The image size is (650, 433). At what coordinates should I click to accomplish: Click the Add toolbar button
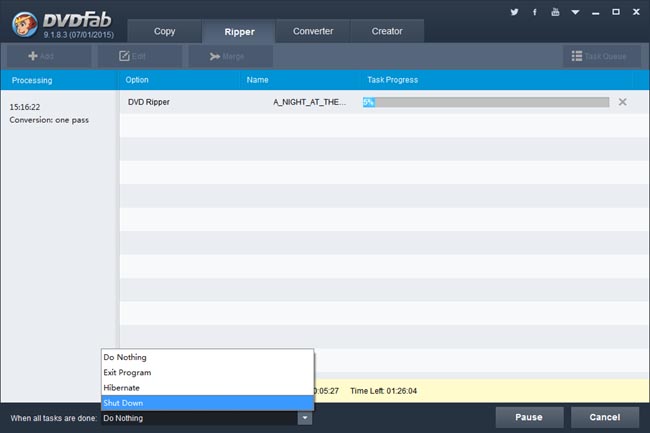pyautogui.click(x=49, y=56)
